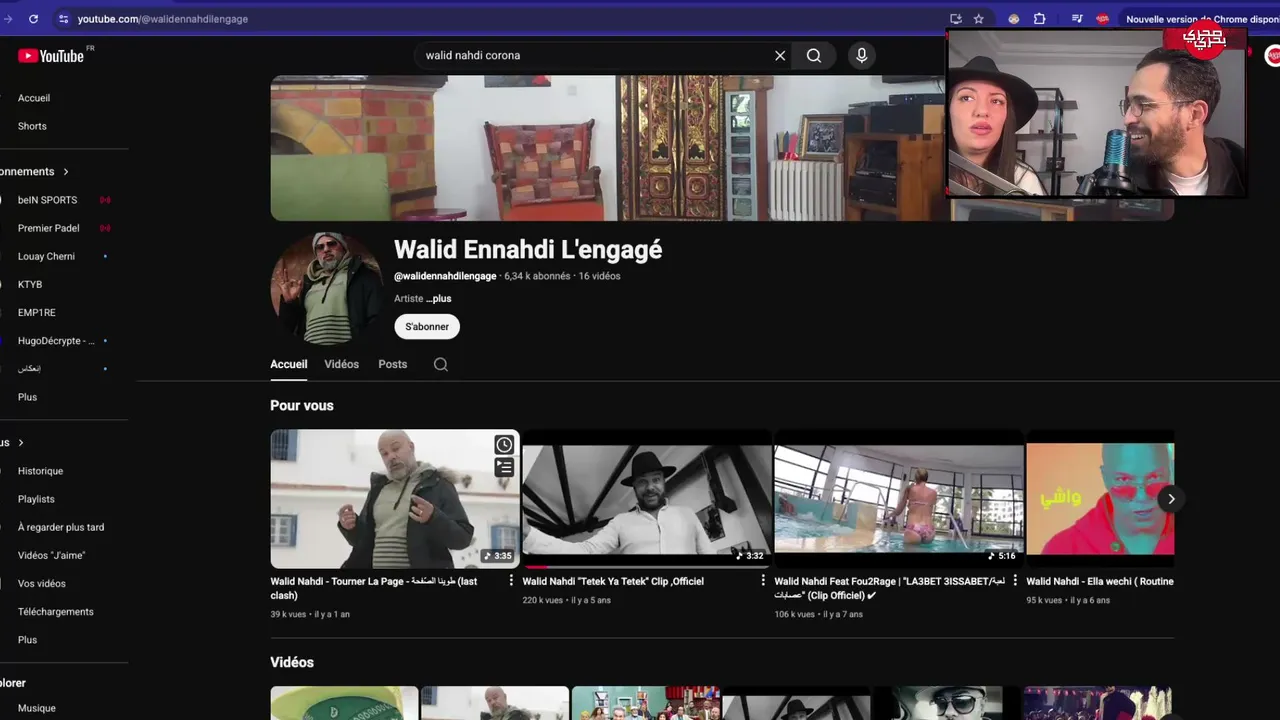Screen dimensions: 1280x720
Task: Click the YouTube logo
Action: coord(50,56)
